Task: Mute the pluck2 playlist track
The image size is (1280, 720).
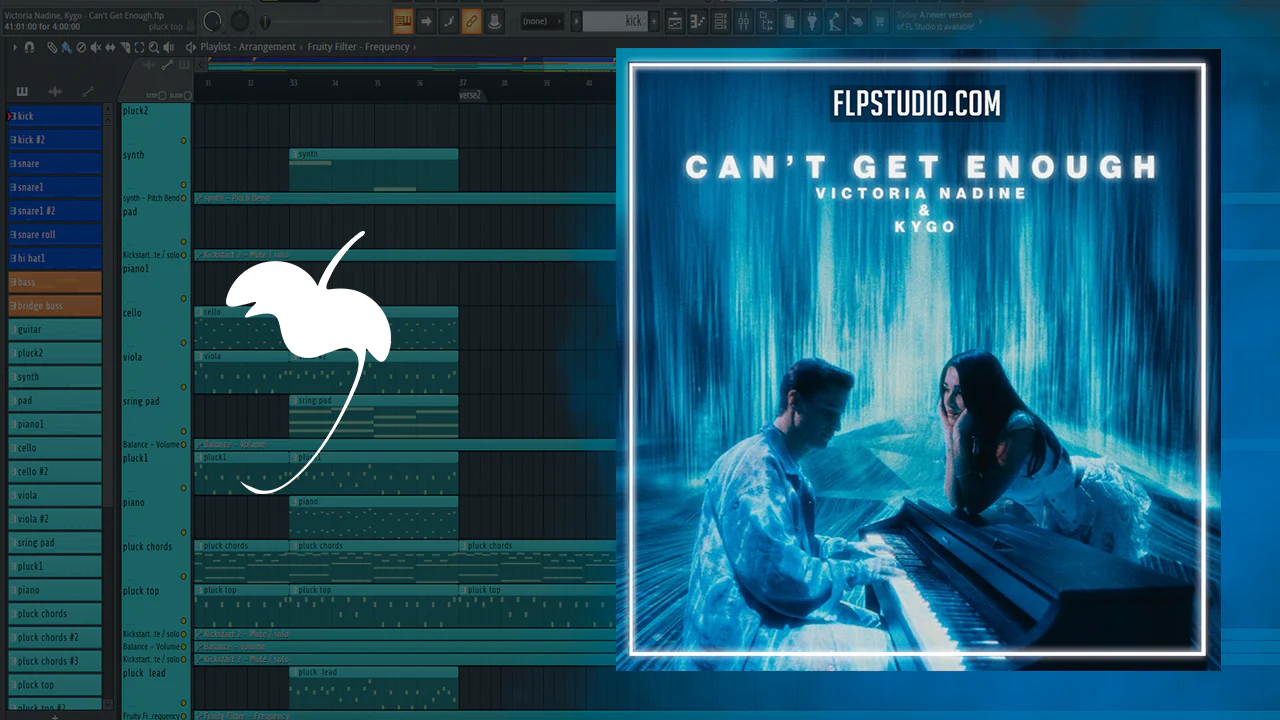Action: coord(183,141)
